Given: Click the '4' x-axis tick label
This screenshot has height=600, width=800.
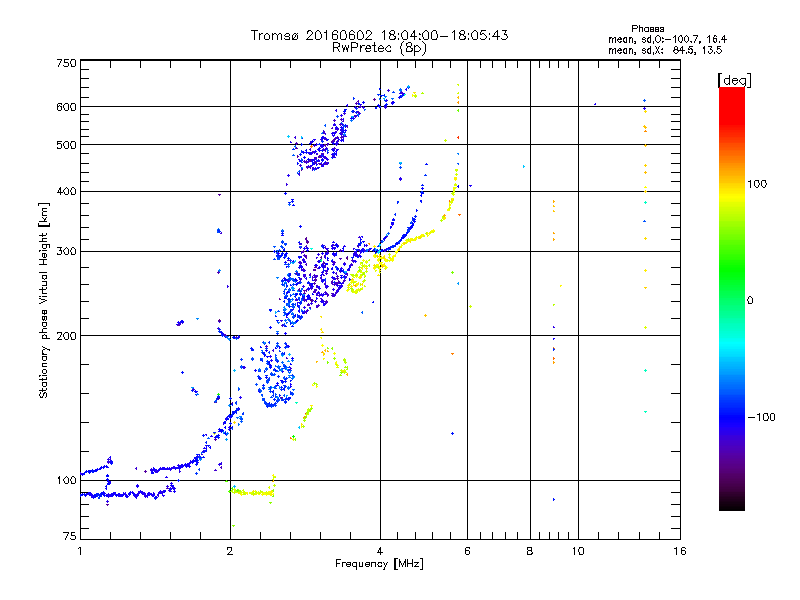Looking at the screenshot, I should pos(380,551).
